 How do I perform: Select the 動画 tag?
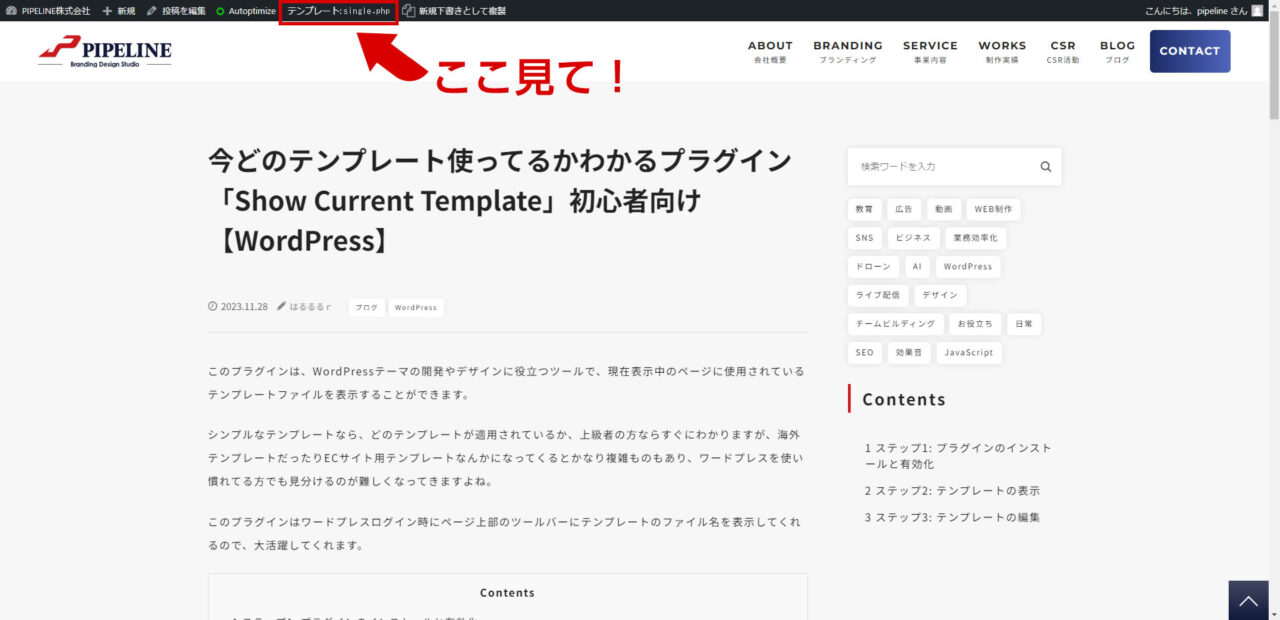point(944,210)
